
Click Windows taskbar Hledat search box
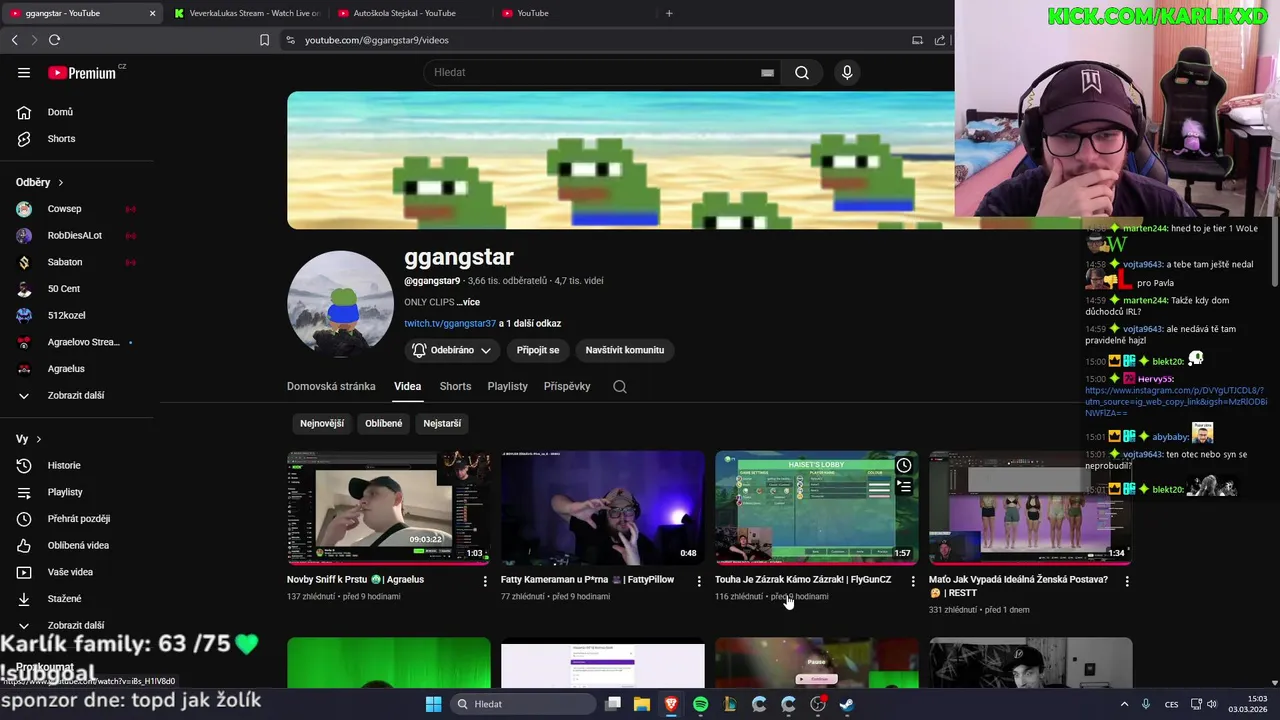(523, 704)
